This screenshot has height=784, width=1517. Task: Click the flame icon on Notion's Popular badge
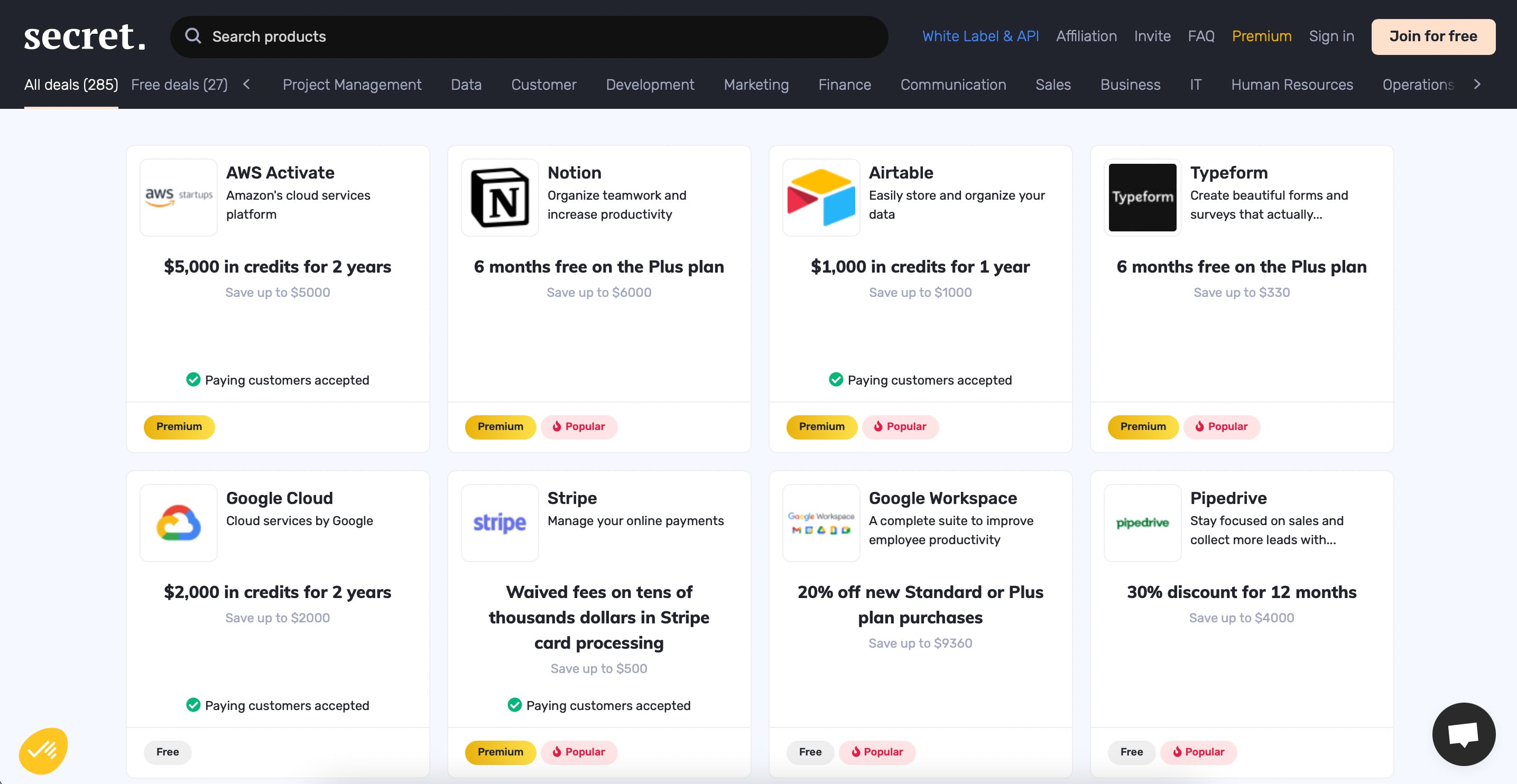(x=557, y=426)
